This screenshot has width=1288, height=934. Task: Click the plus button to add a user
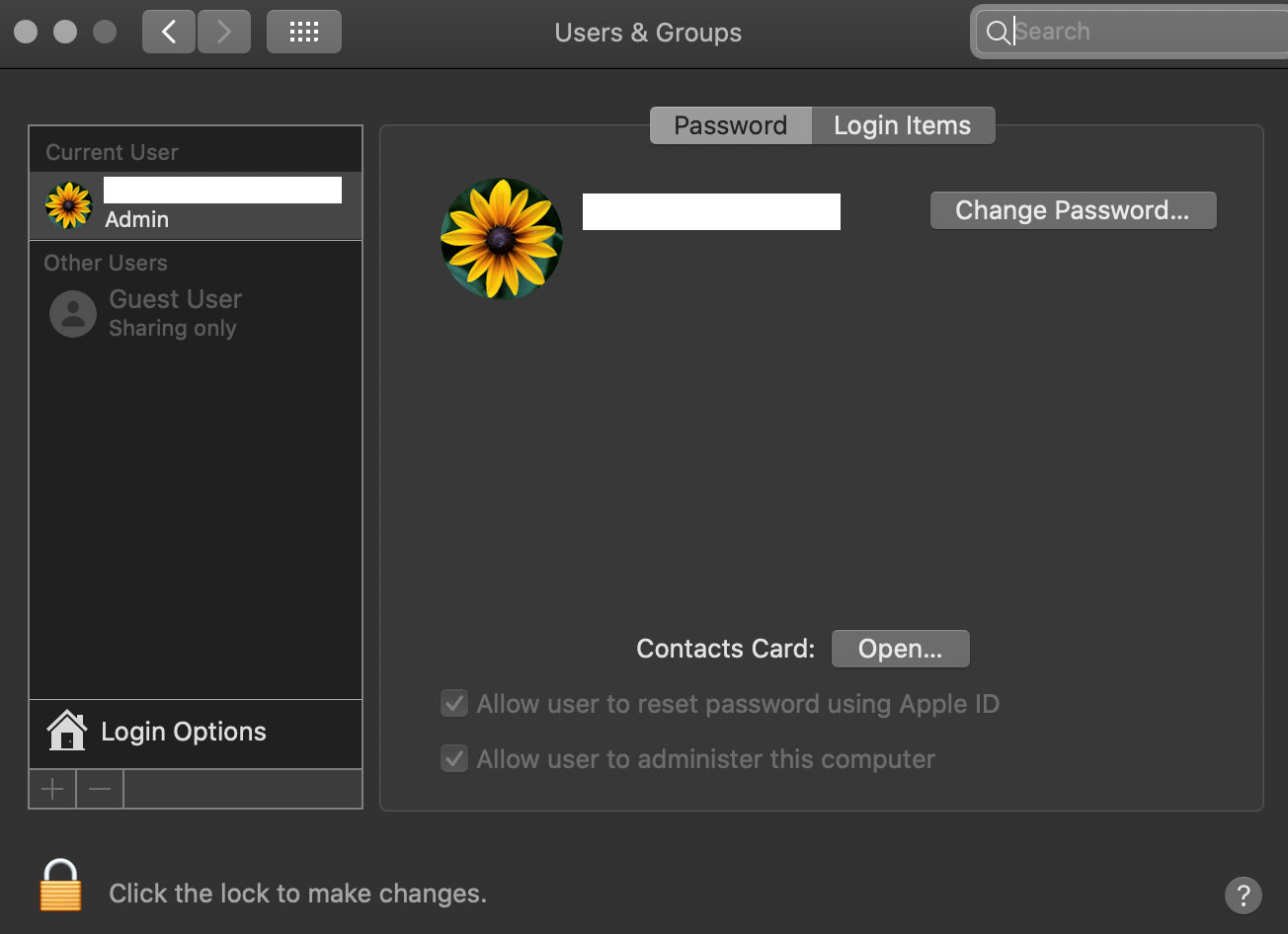point(52,789)
